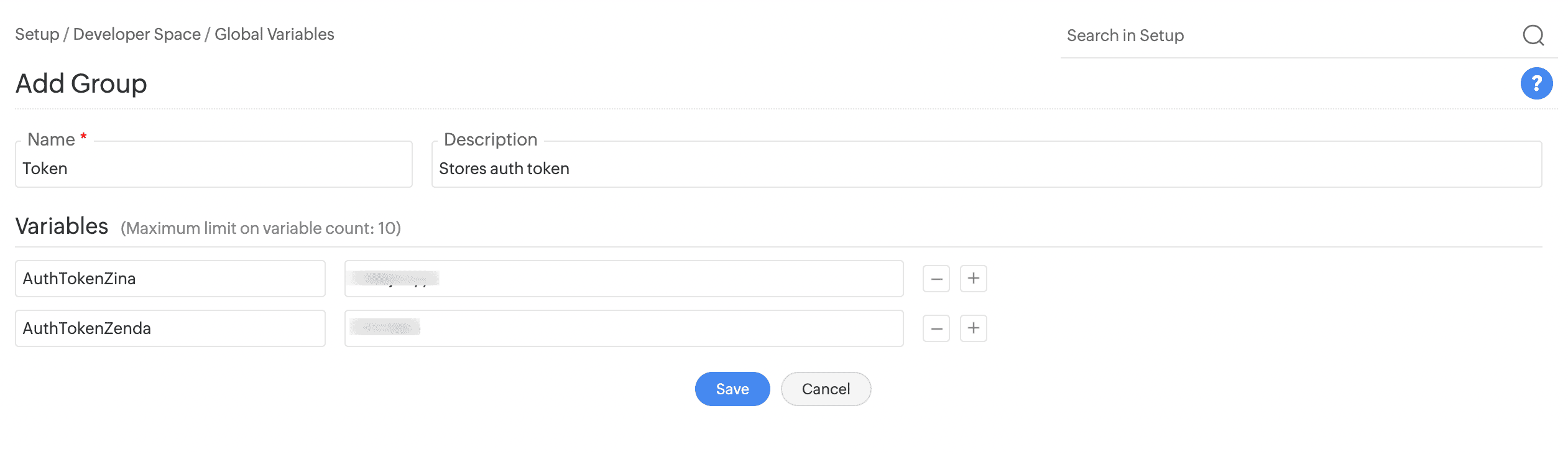Viewport: 1568px width, 454px height.
Task: Focus the Search in Setup field
Action: (1287, 35)
